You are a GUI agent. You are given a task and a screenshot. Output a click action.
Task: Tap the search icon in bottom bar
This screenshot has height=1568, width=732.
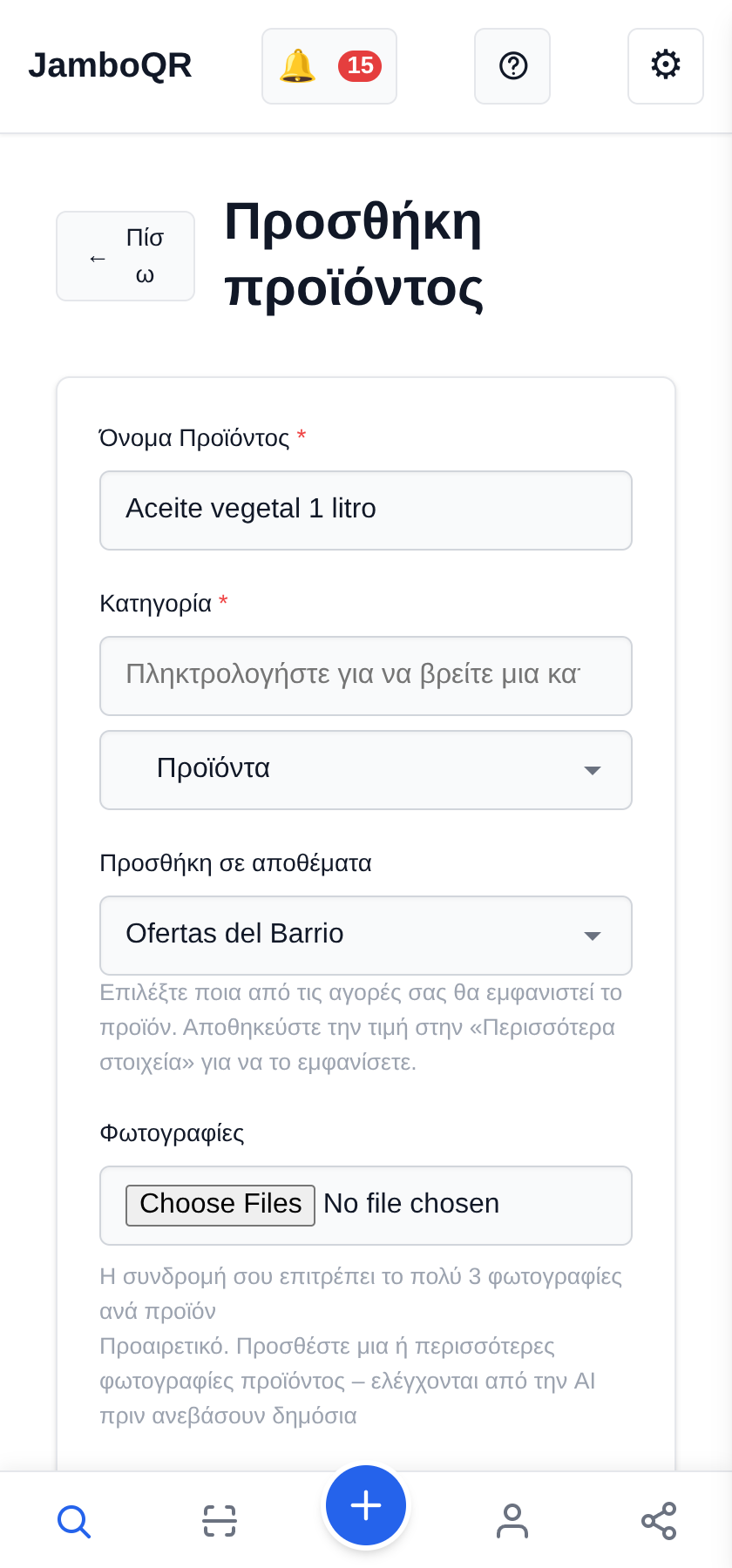74,1521
